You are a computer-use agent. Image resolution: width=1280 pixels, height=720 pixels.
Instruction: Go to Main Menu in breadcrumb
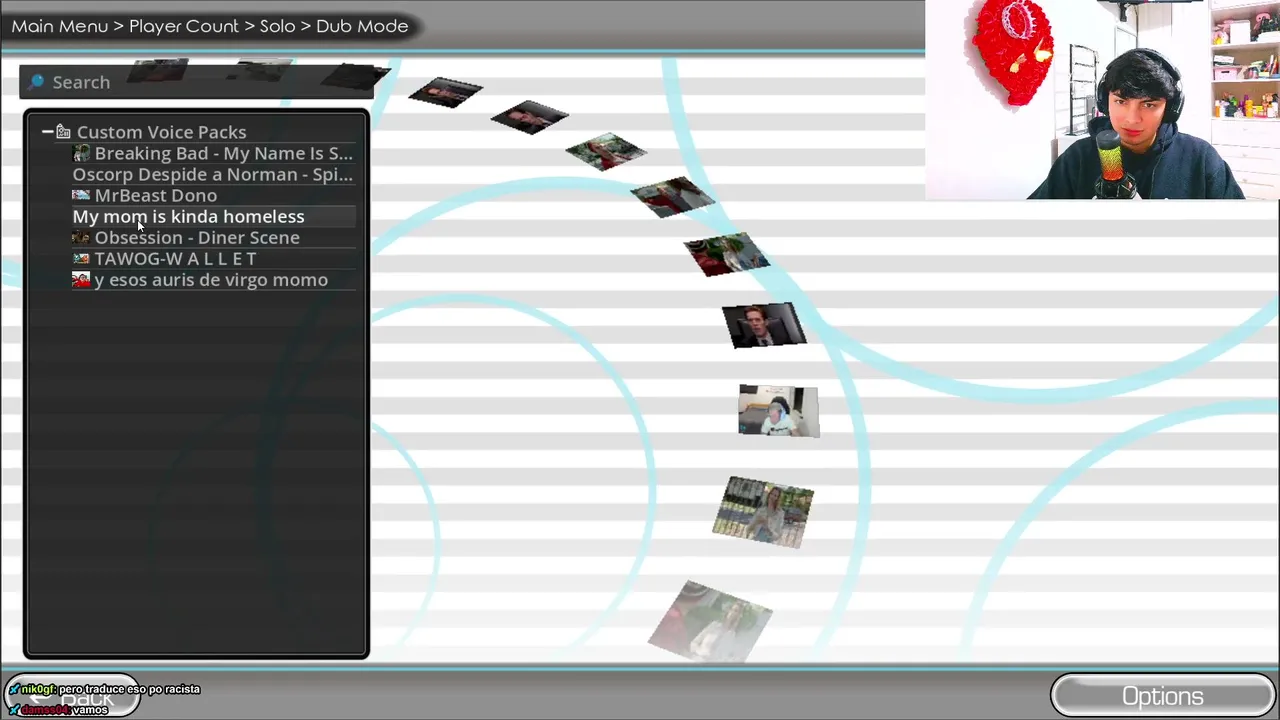click(59, 26)
